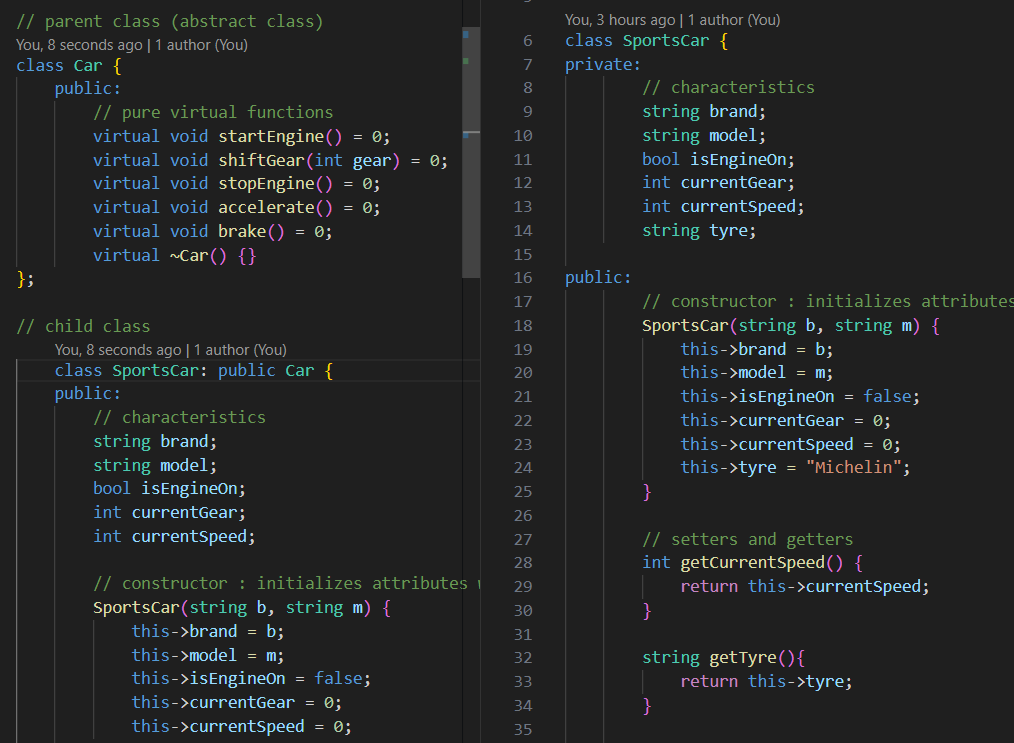This screenshot has width=1014, height=743.
Task: Click 'int currentSpeed;' in the left editor
Action: pyautogui.click(x=174, y=537)
